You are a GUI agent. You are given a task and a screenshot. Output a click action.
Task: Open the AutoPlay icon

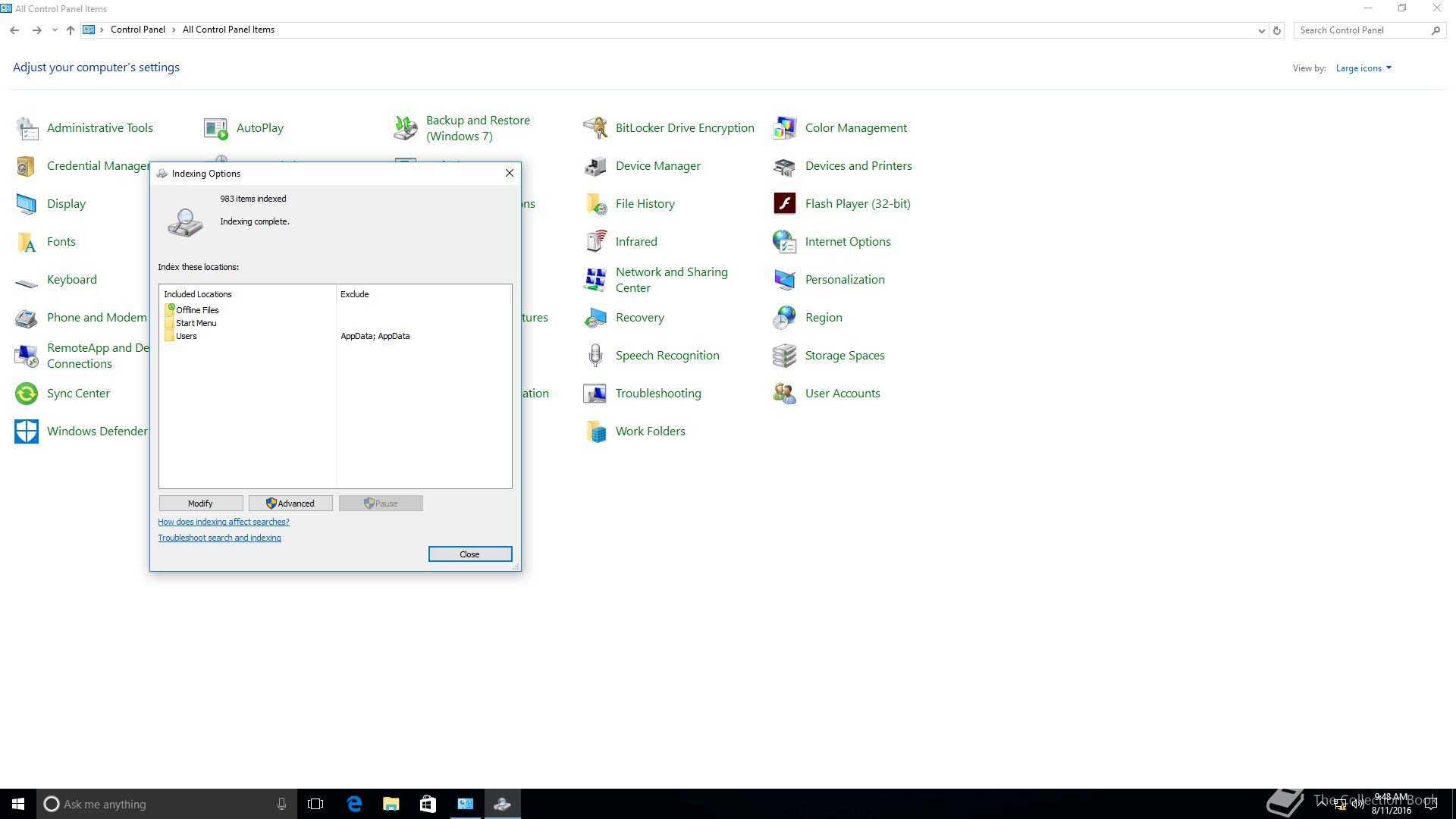point(216,128)
